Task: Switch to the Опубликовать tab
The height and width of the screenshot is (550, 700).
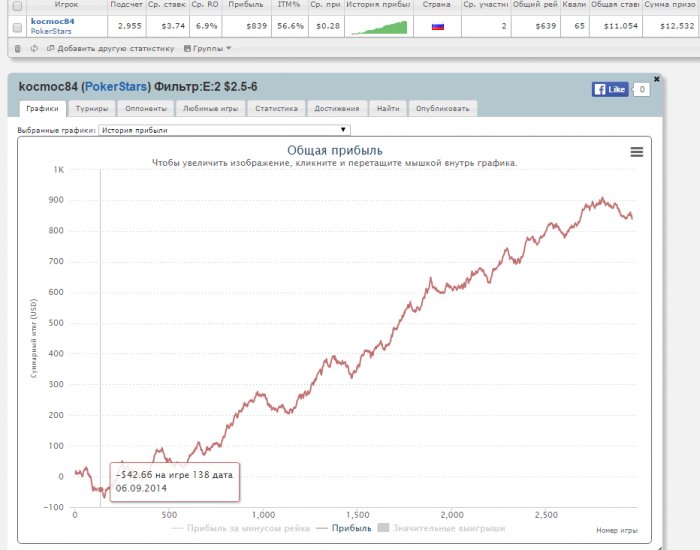Action: (442, 108)
